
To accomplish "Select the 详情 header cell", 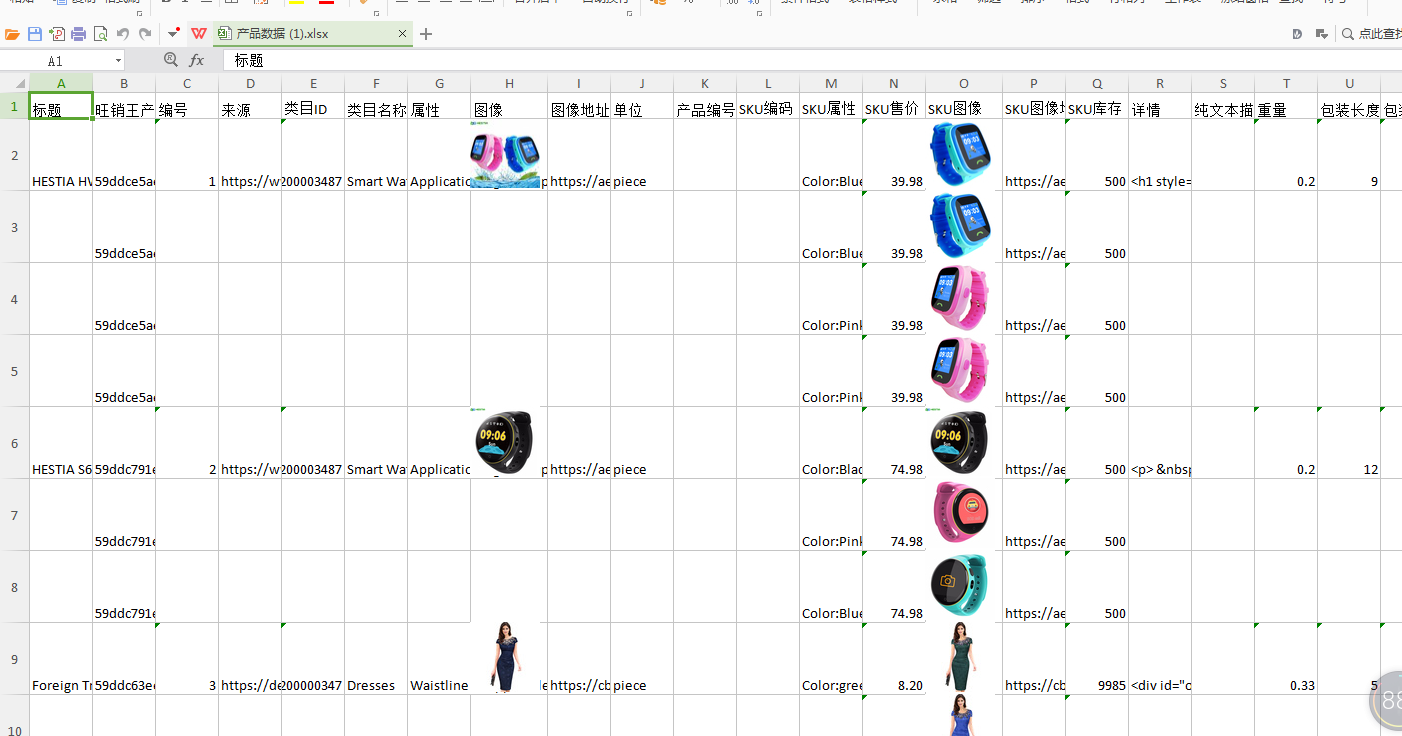I will 1160,107.
